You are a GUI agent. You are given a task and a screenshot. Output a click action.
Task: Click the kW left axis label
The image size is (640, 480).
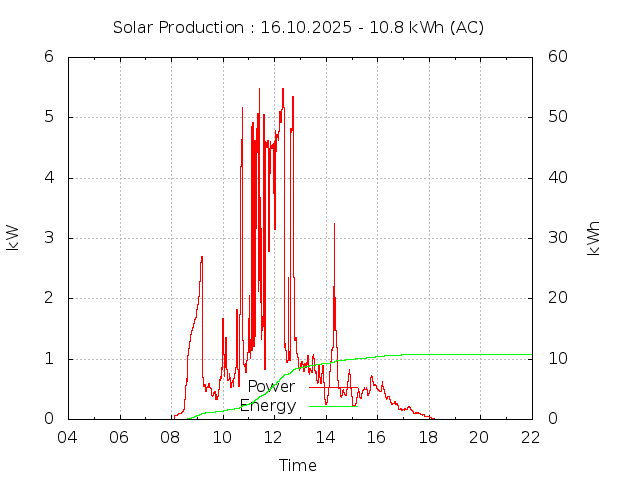point(13,237)
